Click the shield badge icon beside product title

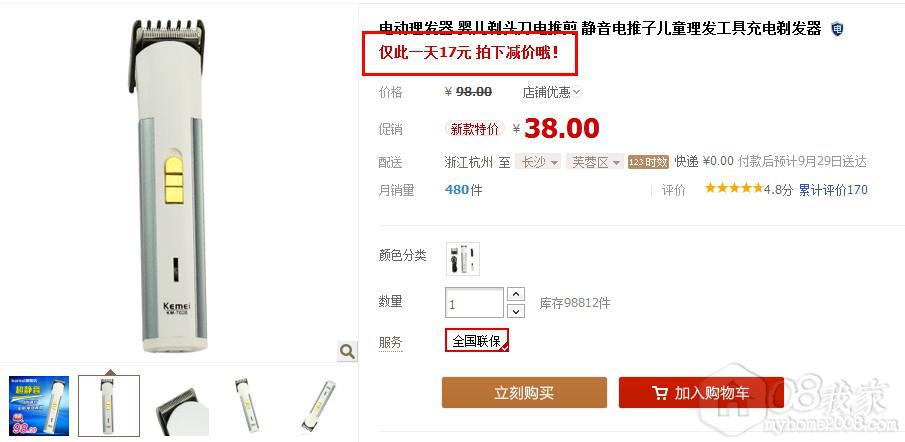tap(837, 29)
